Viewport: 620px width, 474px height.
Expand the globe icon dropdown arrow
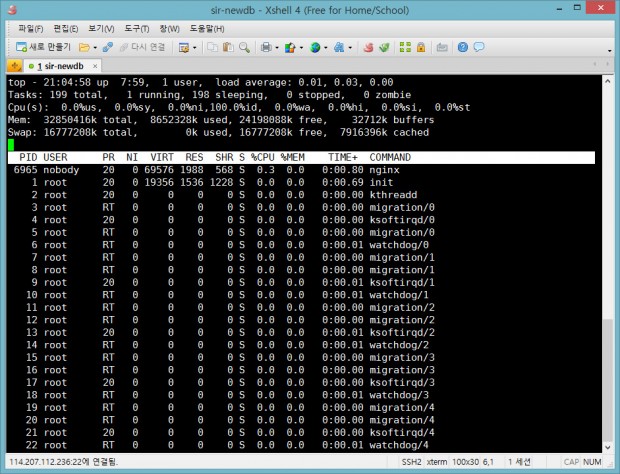coord(326,47)
